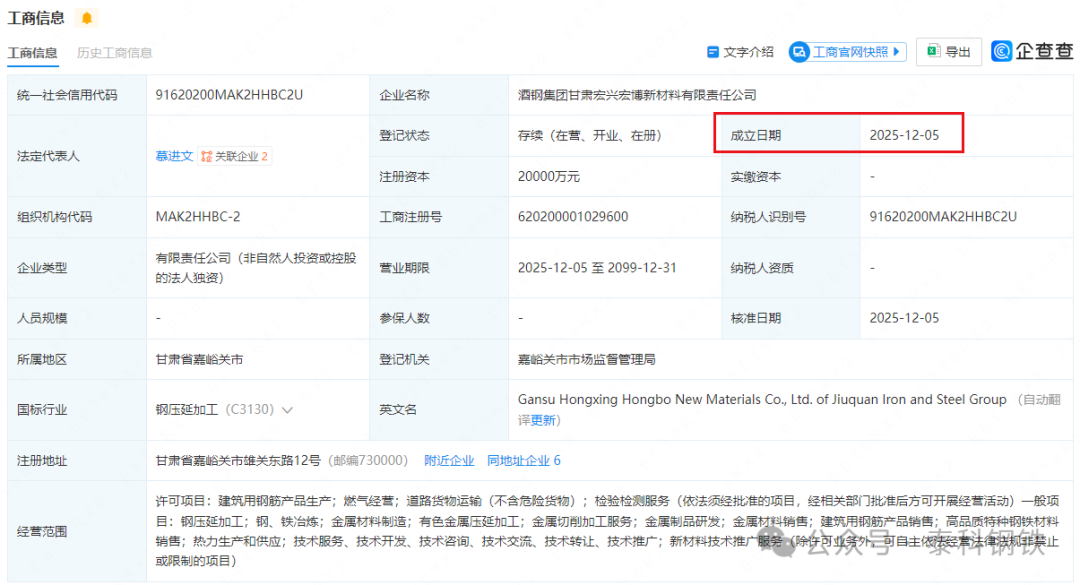Click the credit code 91620200MAK2HHBC2U in first row
The width and height of the screenshot is (1080, 585).
[x=229, y=95]
